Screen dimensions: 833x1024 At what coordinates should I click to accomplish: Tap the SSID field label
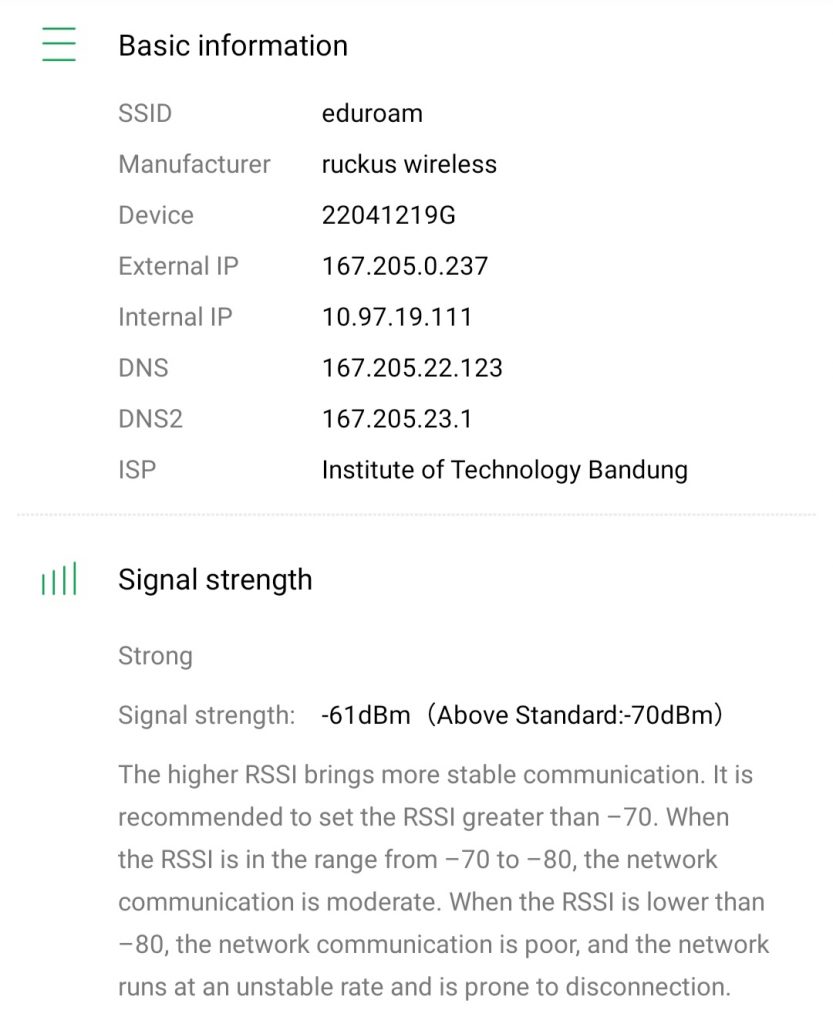pyautogui.click(x=145, y=113)
